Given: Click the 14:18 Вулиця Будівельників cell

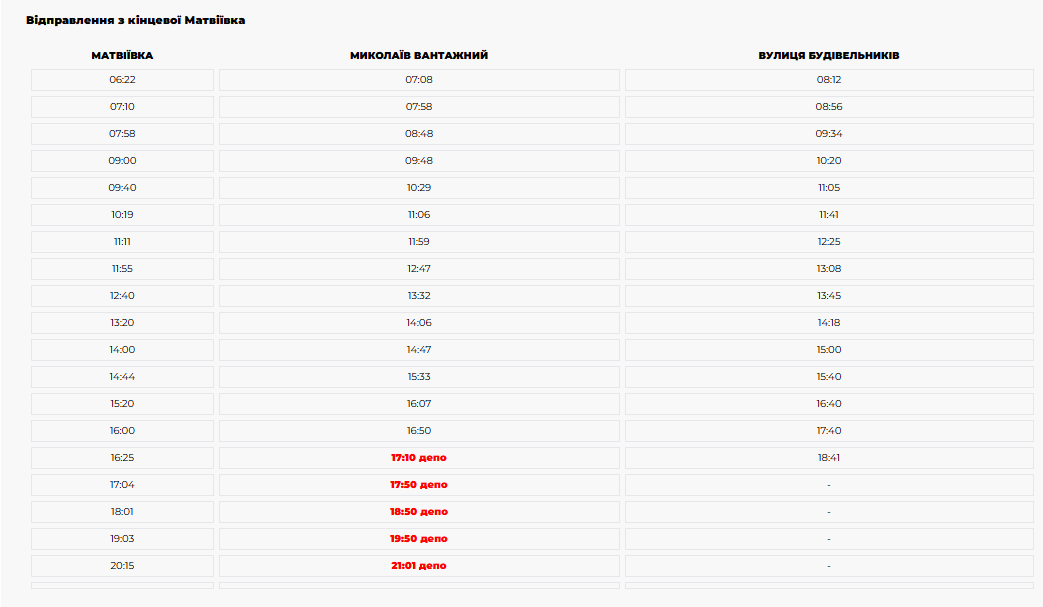Looking at the screenshot, I should [x=829, y=323].
